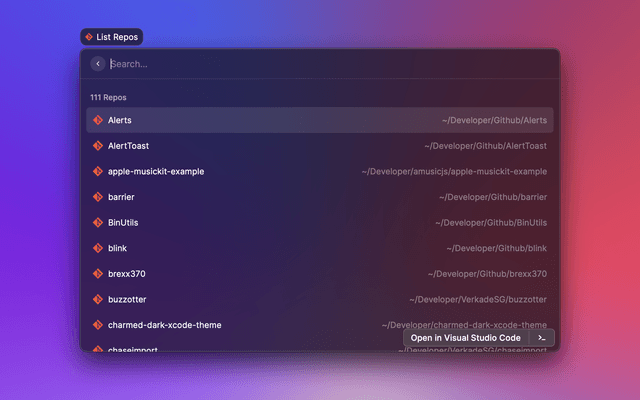640x400 pixels.
Task: Select the path ~/Developer/Github/BinUtils
Action: pos(491,222)
